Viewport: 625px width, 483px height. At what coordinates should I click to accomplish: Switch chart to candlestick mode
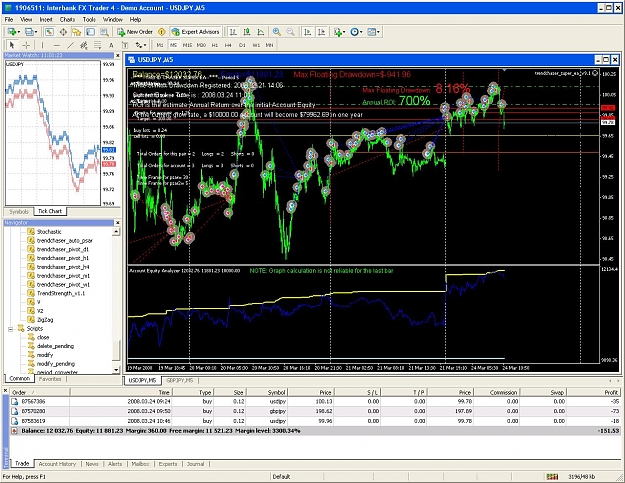[x=247, y=32]
